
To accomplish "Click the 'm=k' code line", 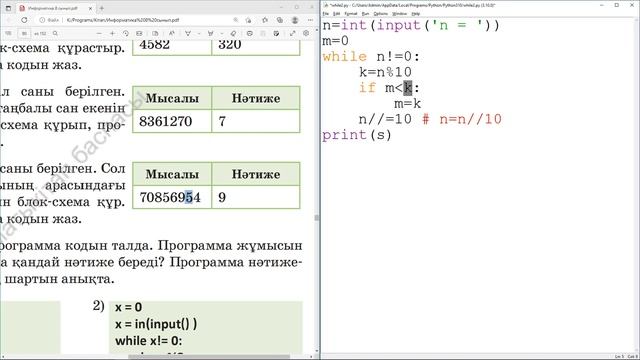I will click(x=408, y=104).
